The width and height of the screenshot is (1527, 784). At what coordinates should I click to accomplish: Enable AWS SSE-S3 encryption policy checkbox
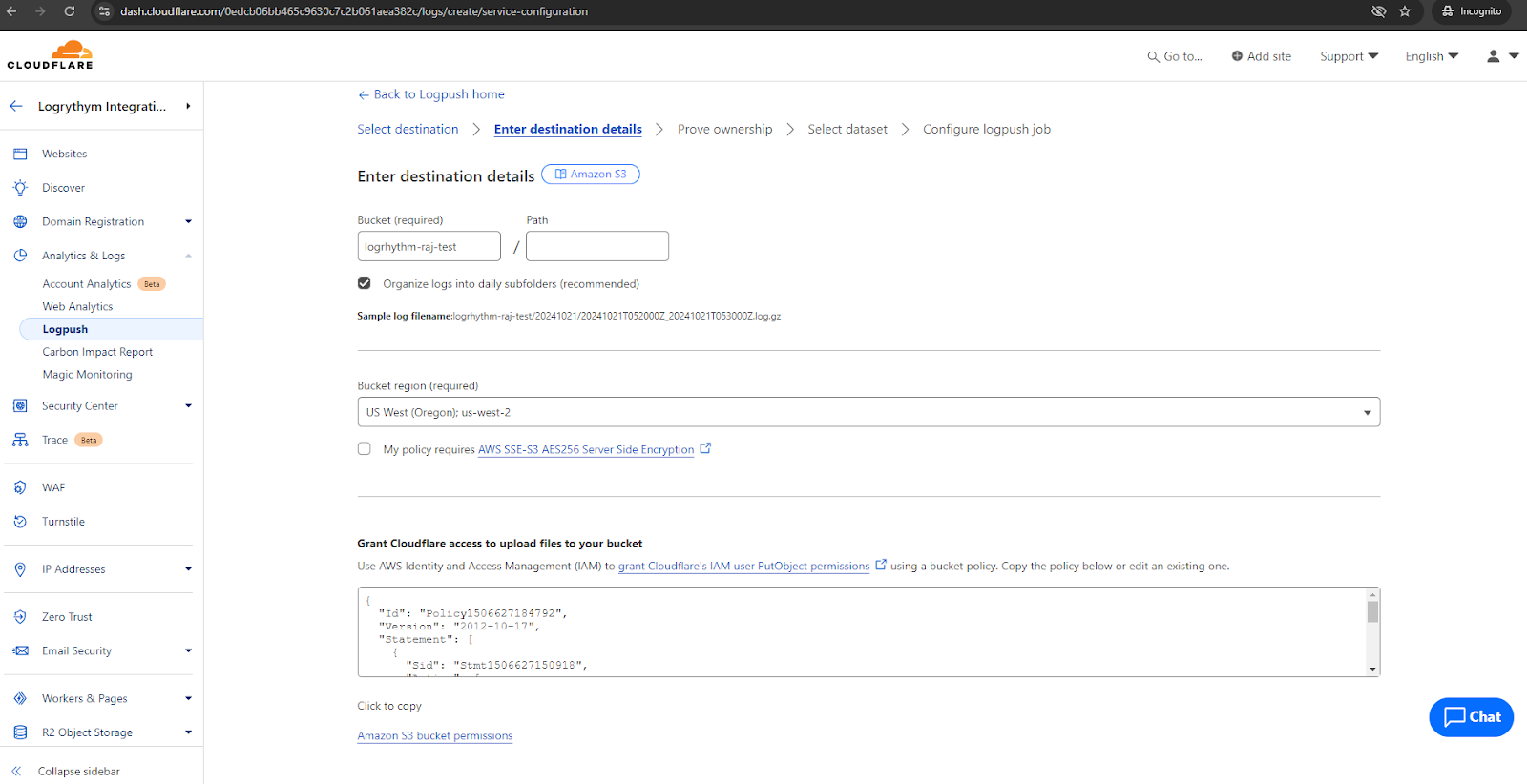coord(365,449)
